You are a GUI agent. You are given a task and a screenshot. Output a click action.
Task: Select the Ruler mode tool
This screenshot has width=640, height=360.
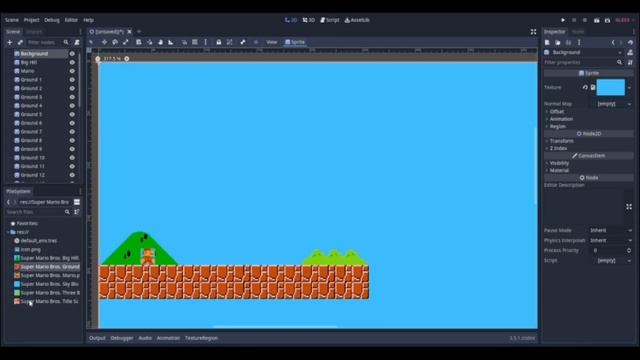[171, 42]
